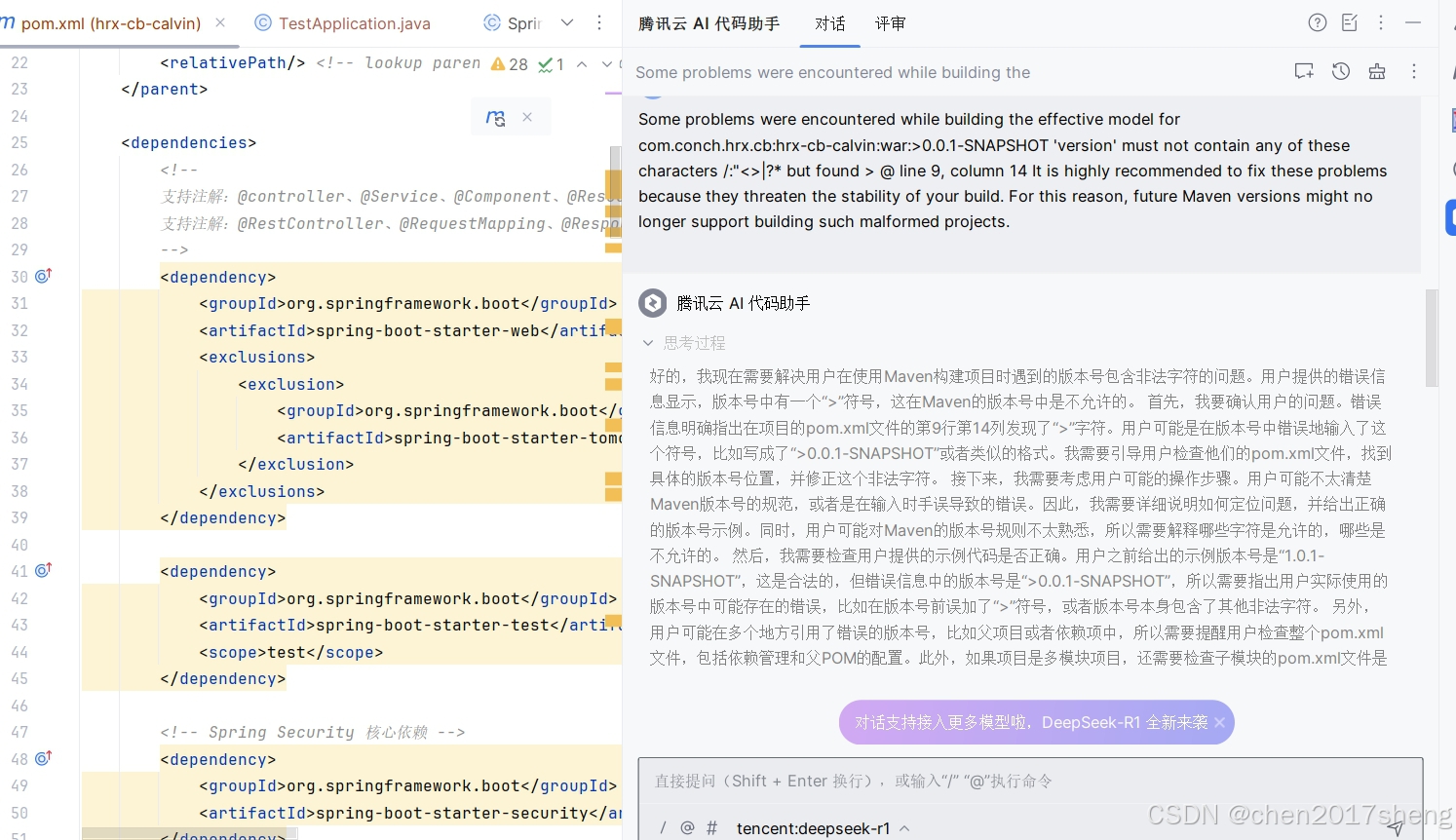Open the partially shown Spri… editor tab
This screenshot has height=840, width=1456.
pos(513,23)
